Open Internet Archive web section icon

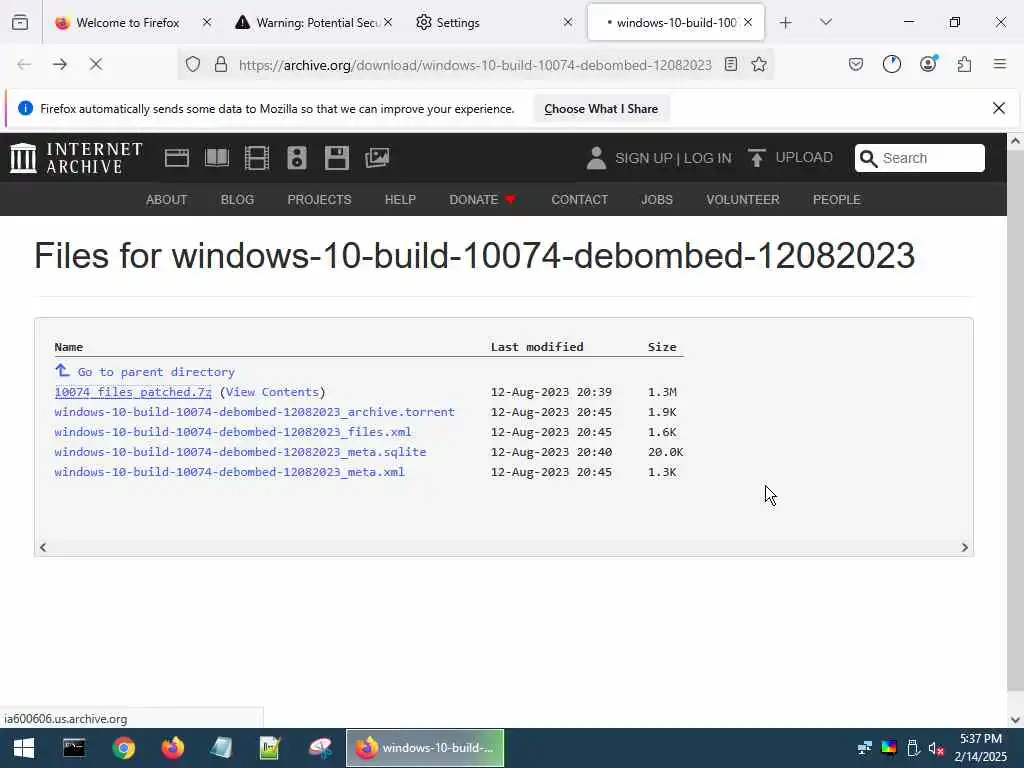pos(176,158)
